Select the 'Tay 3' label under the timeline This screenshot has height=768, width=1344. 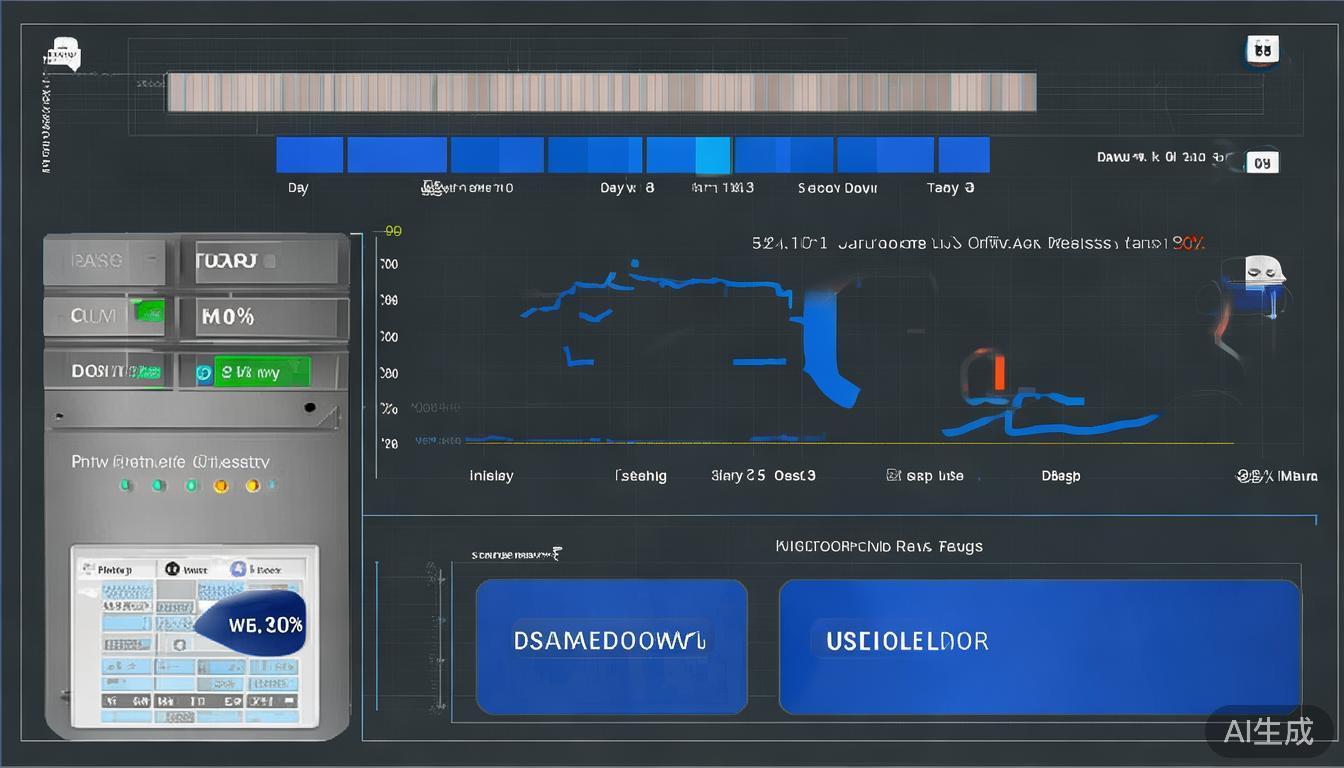pos(950,188)
